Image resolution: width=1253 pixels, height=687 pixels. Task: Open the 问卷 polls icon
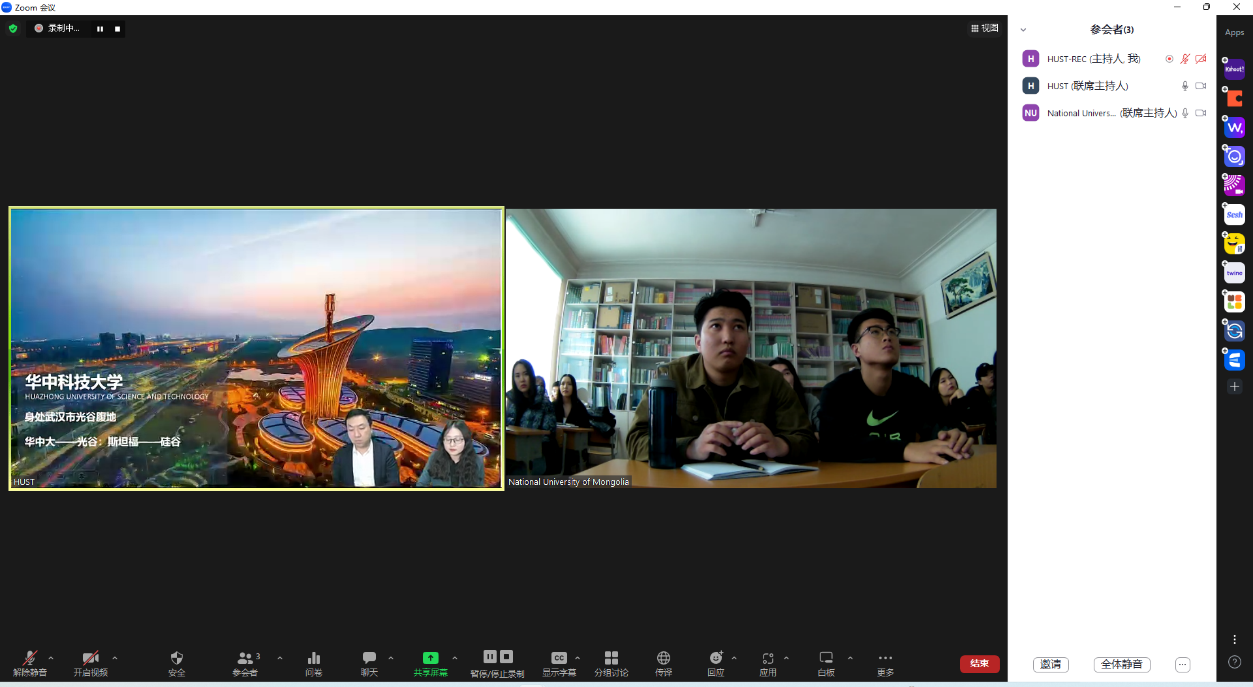pos(314,662)
